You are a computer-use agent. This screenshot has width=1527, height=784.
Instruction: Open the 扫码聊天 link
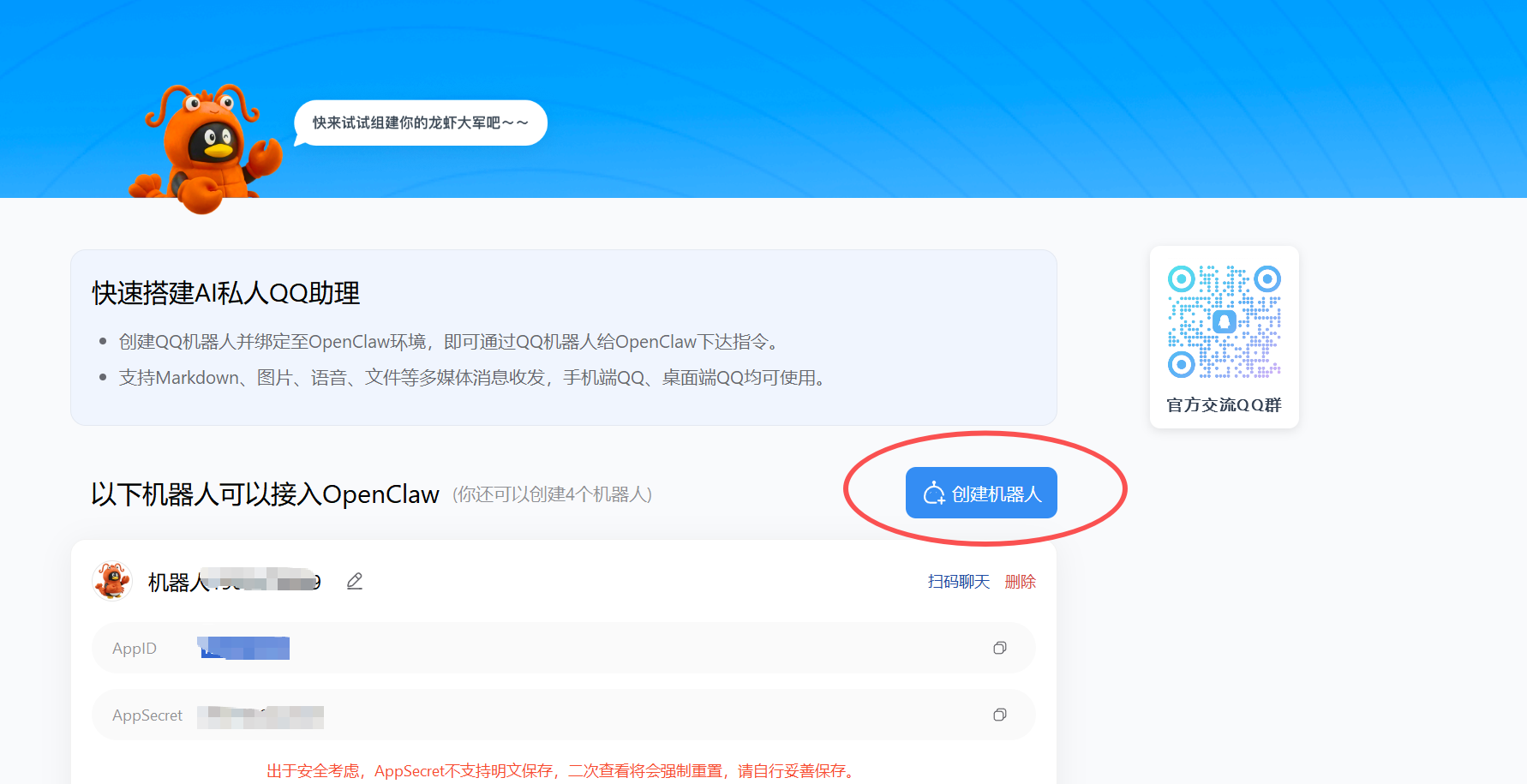[x=959, y=582]
